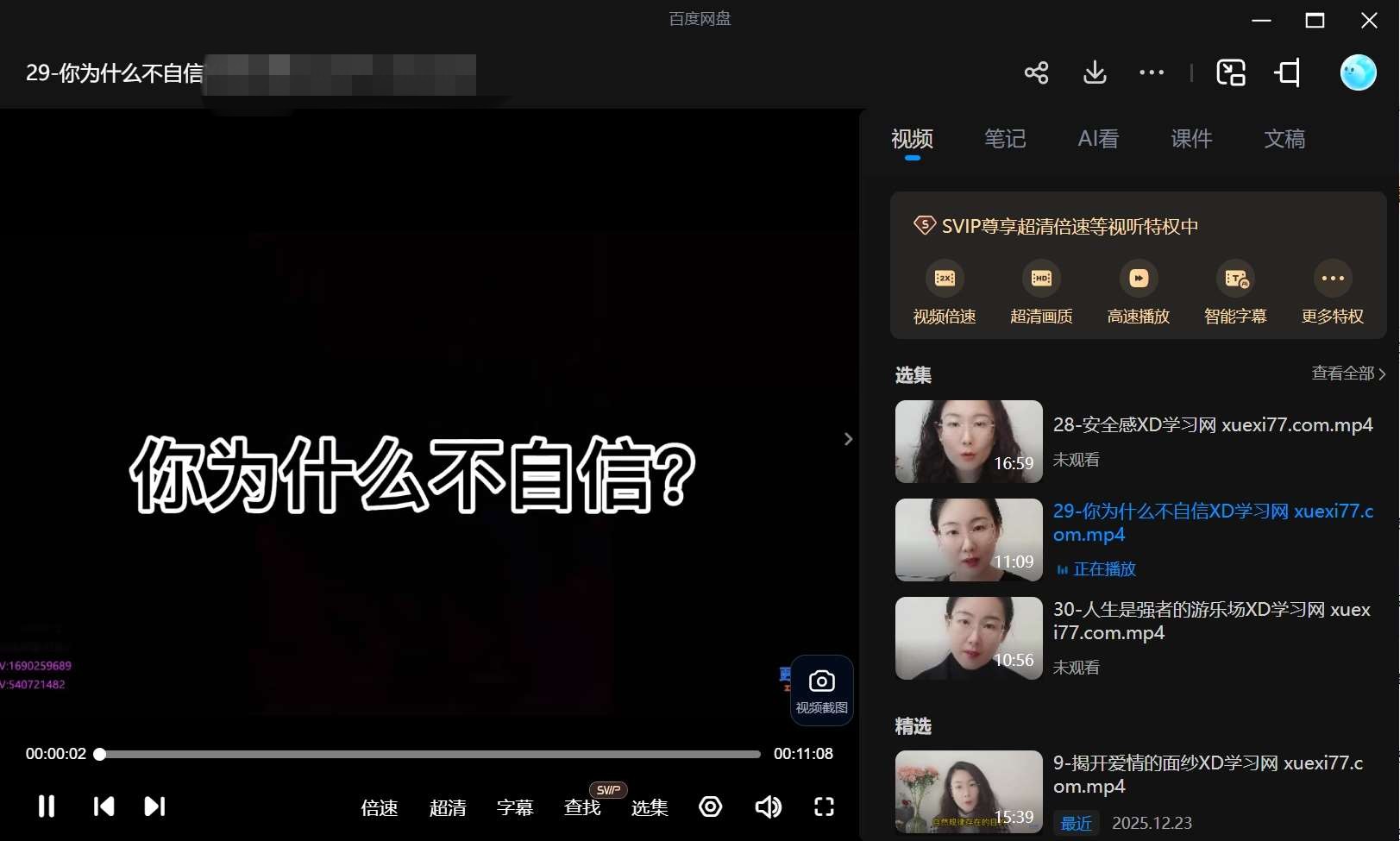
Task: Open the 倍速 playback speed menu
Action: pyautogui.click(x=380, y=807)
